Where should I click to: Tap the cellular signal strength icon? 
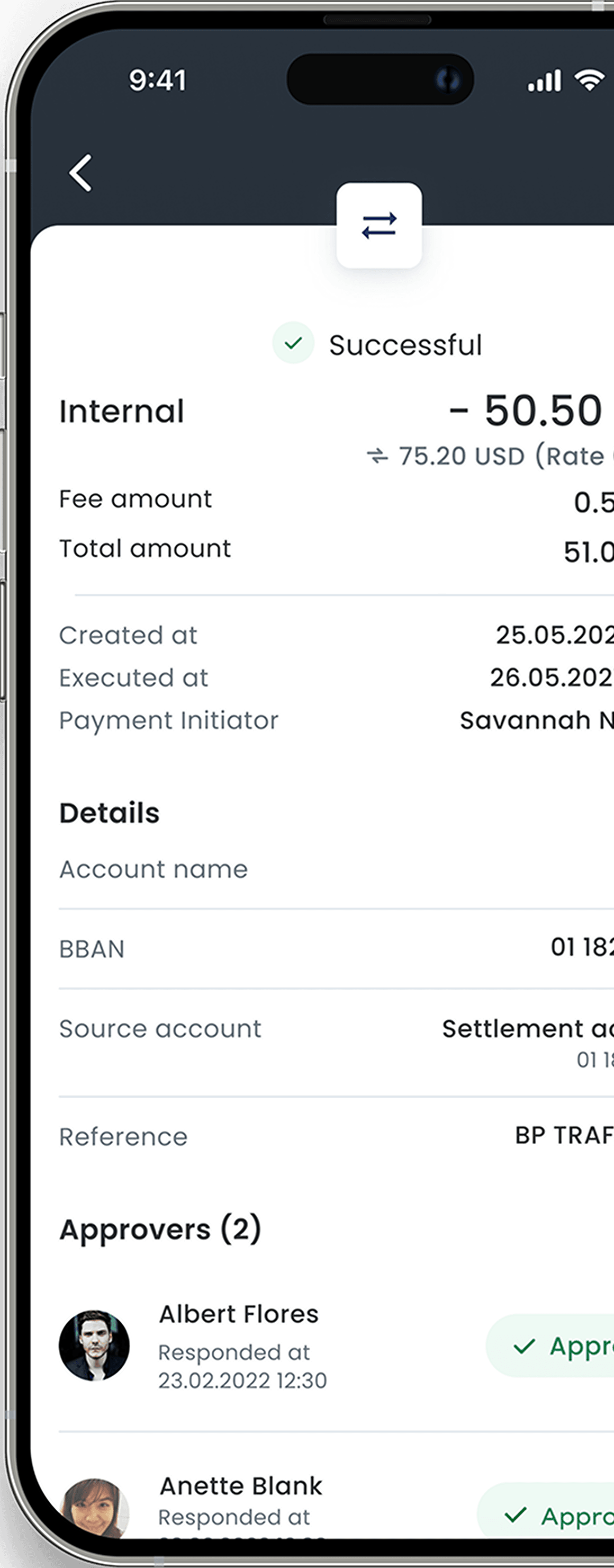click(544, 81)
